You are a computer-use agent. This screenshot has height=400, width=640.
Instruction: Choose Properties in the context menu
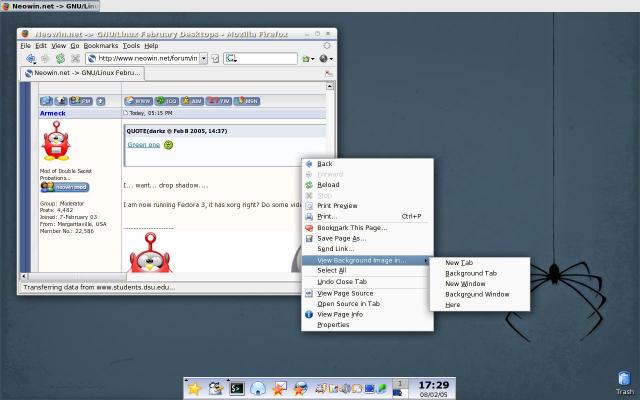coord(367,325)
